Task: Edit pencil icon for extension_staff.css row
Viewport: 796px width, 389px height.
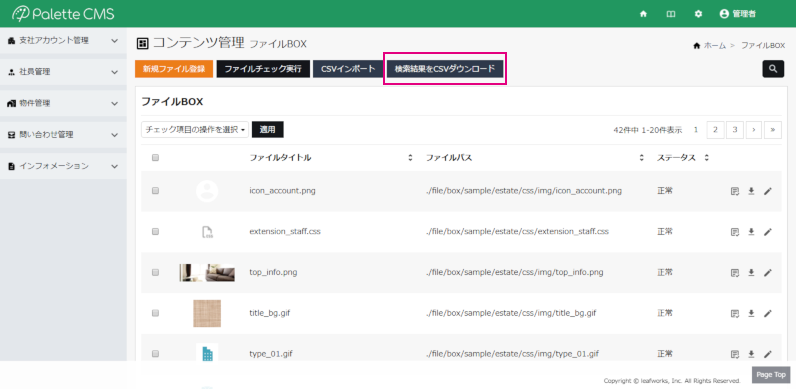Action: [768, 232]
